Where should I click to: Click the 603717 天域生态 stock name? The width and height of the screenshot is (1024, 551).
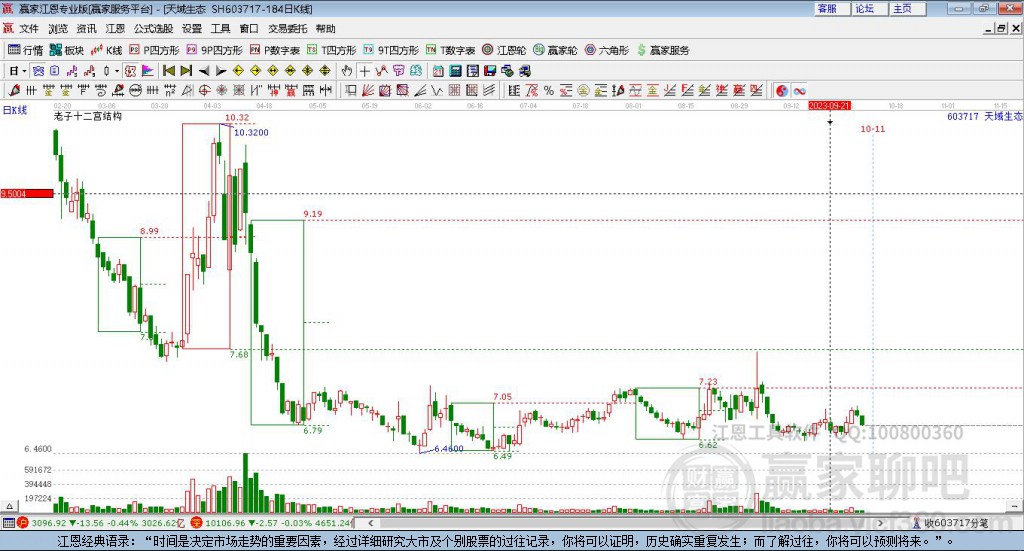(x=984, y=116)
